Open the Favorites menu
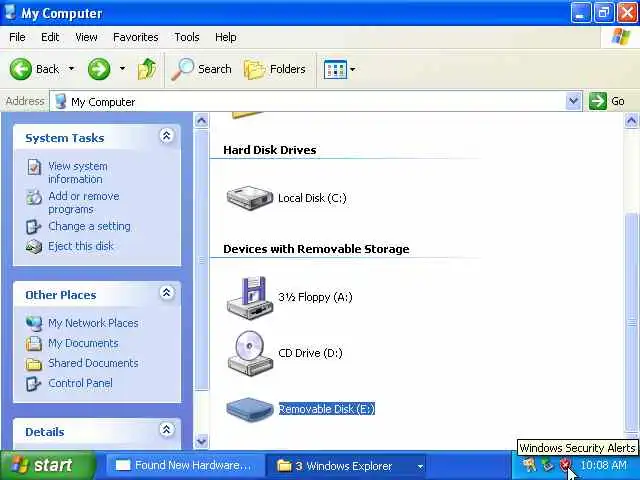The height and width of the screenshot is (480, 640). click(x=136, y=37)
